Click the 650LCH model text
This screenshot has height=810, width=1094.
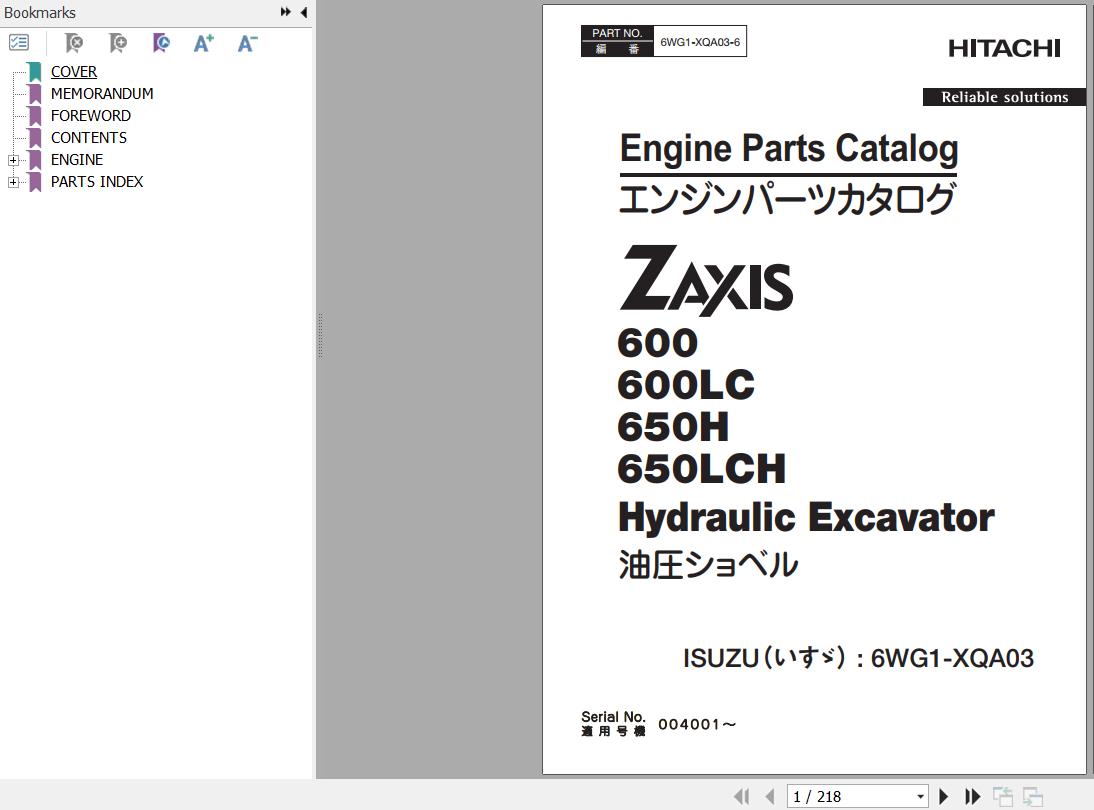701,469
